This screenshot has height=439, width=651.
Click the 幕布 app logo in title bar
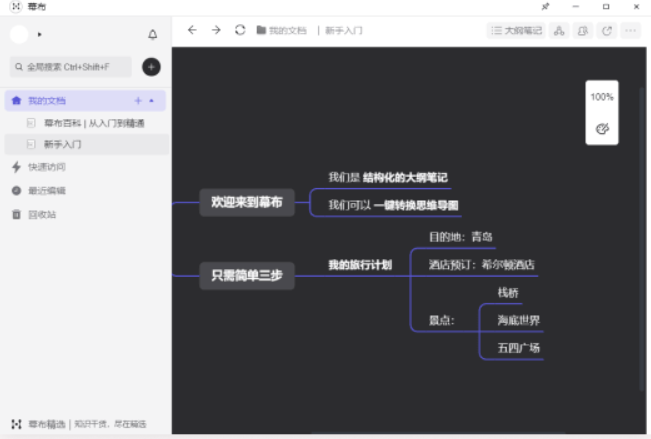tap(15, 7)
